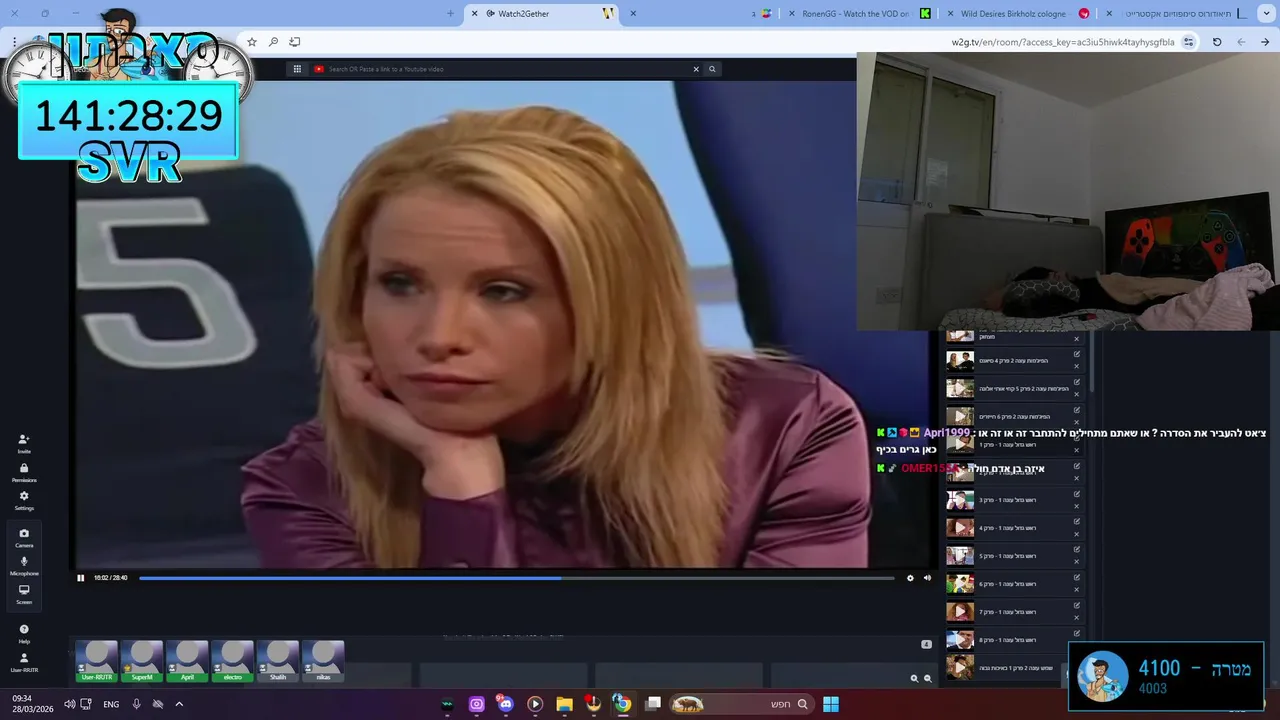The image size is (1280, 720).
Task: Open a new browser tab
Action: coord(450,14)
